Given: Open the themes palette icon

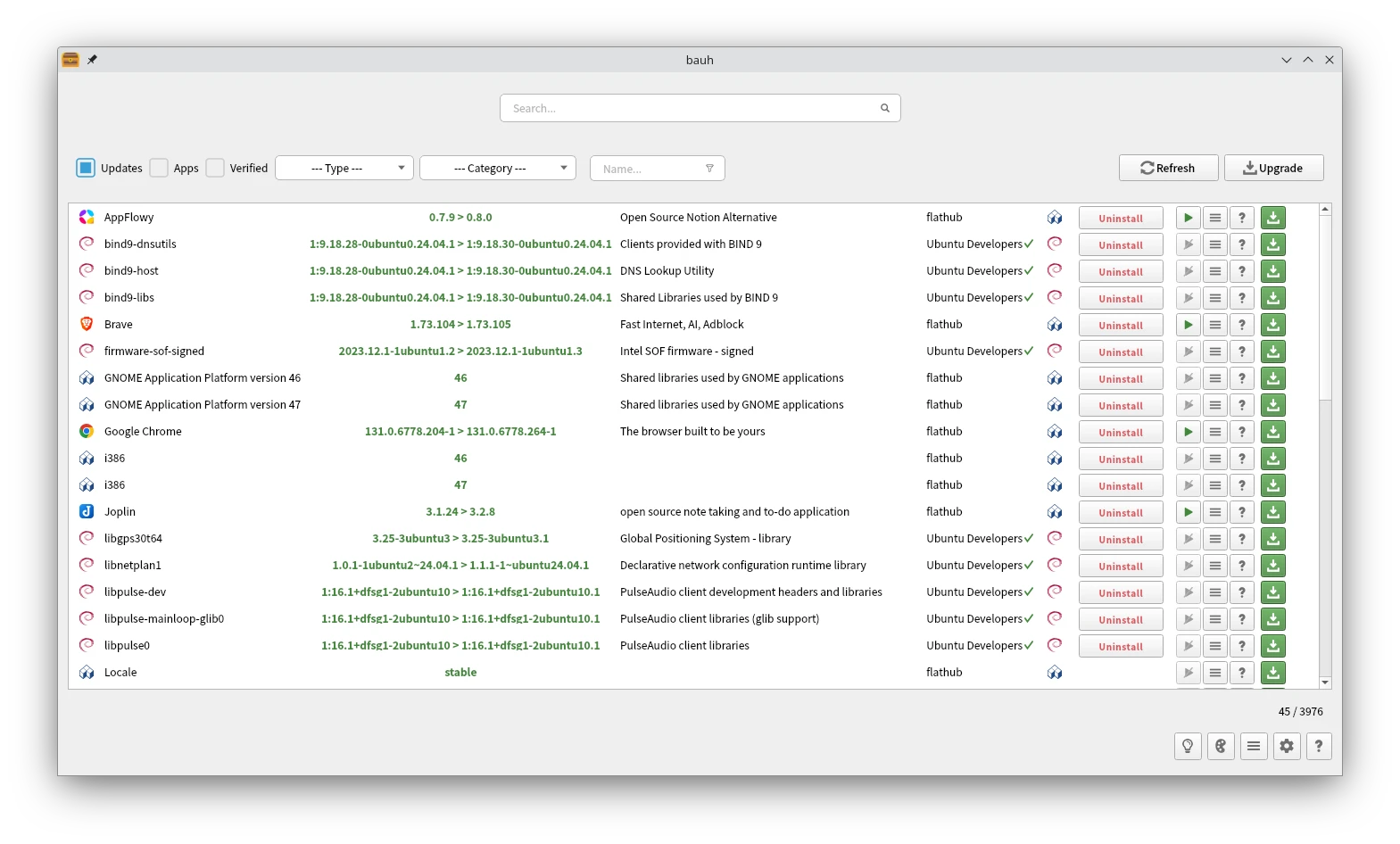Looking at the screenshot, I should [x=1221, y=746].
